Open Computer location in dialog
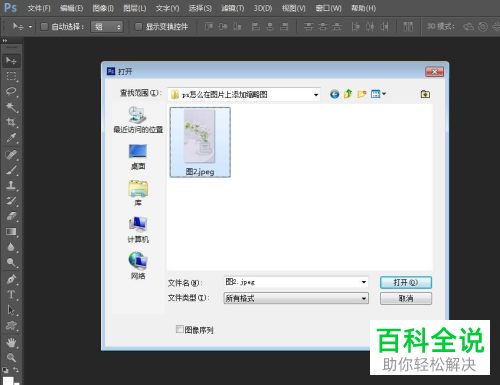The image size is (500, 385). click(138, 230)
